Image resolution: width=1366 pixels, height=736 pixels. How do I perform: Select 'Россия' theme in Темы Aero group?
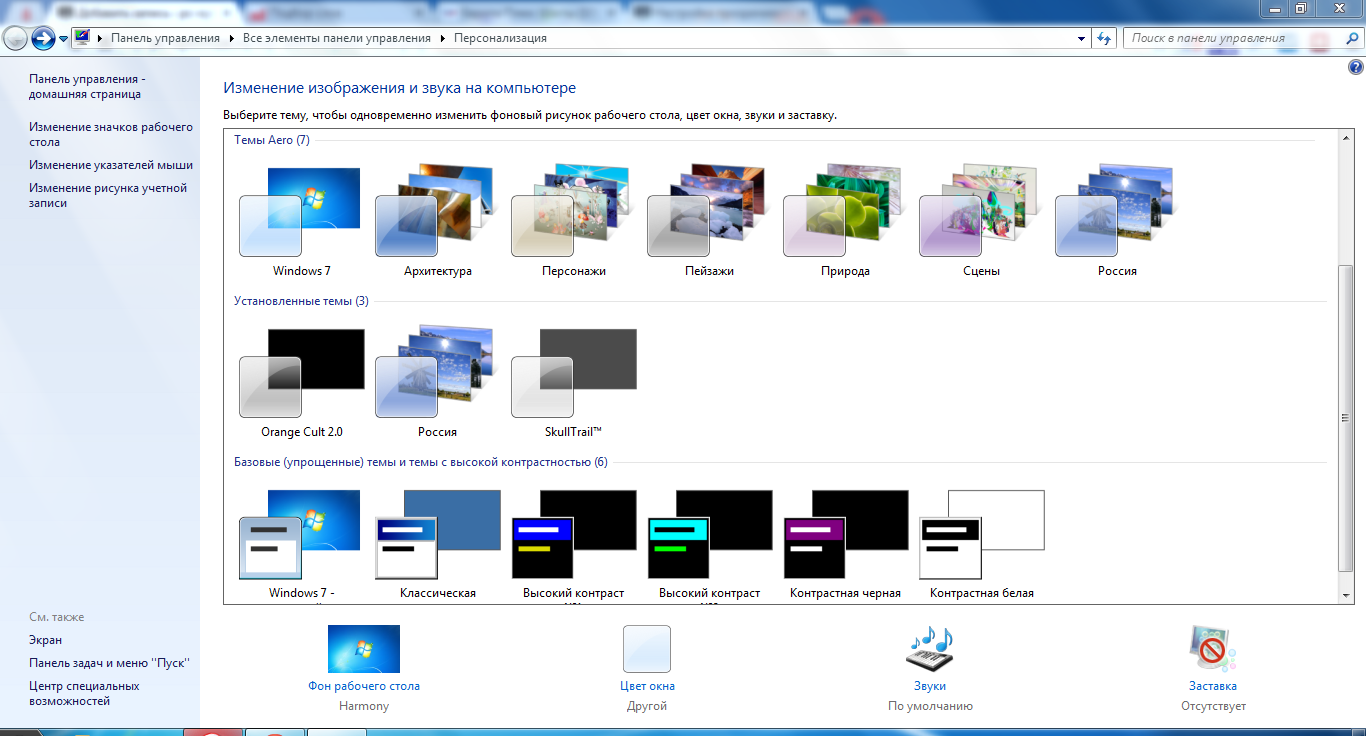[x=1117, y=222]
